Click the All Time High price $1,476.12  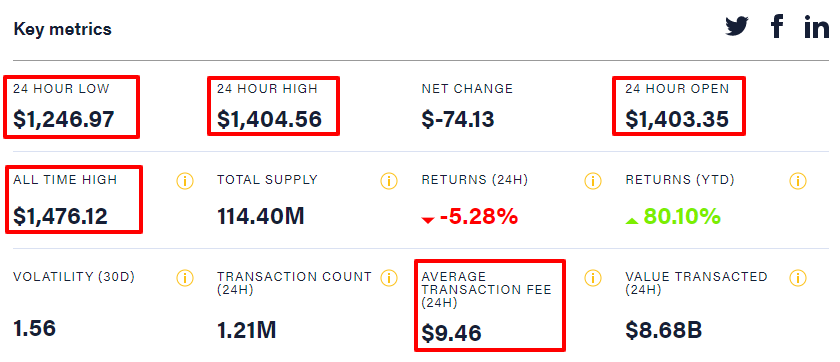tap(61, 216)
